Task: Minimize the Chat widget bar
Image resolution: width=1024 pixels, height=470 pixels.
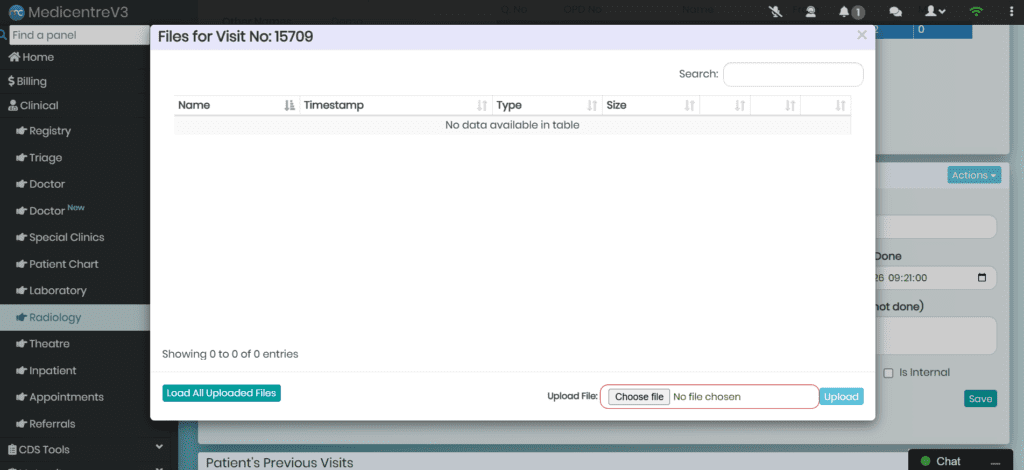Action: tap(996, 462)
